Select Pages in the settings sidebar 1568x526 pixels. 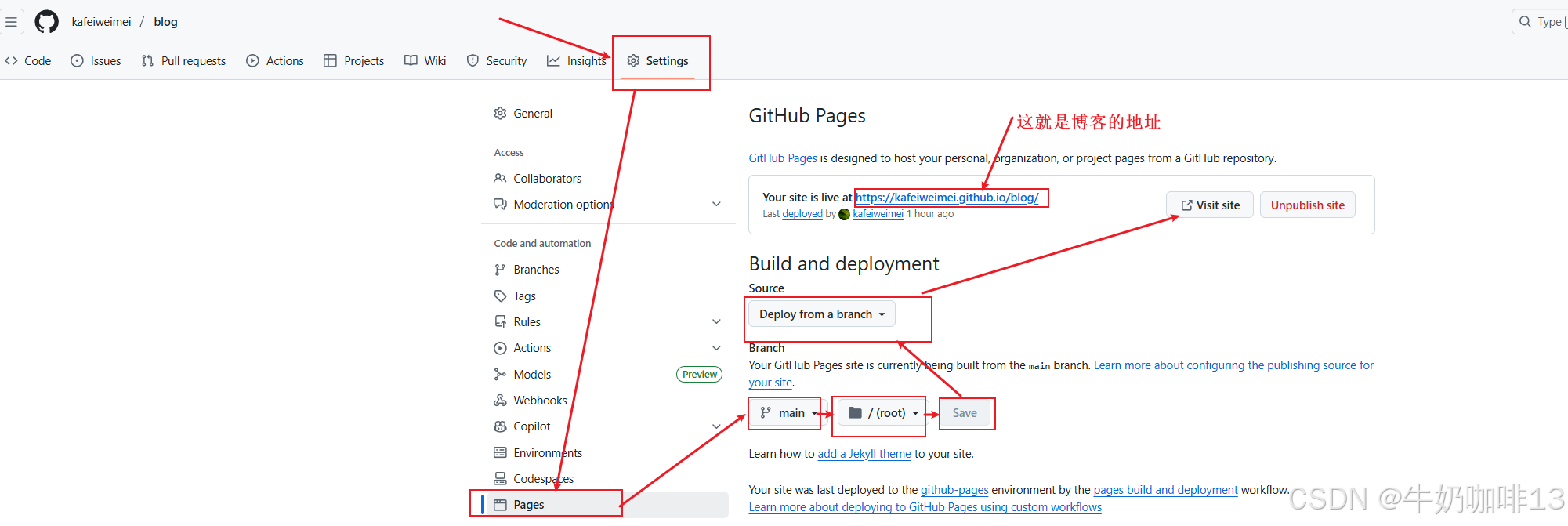[x=608, y=505]
